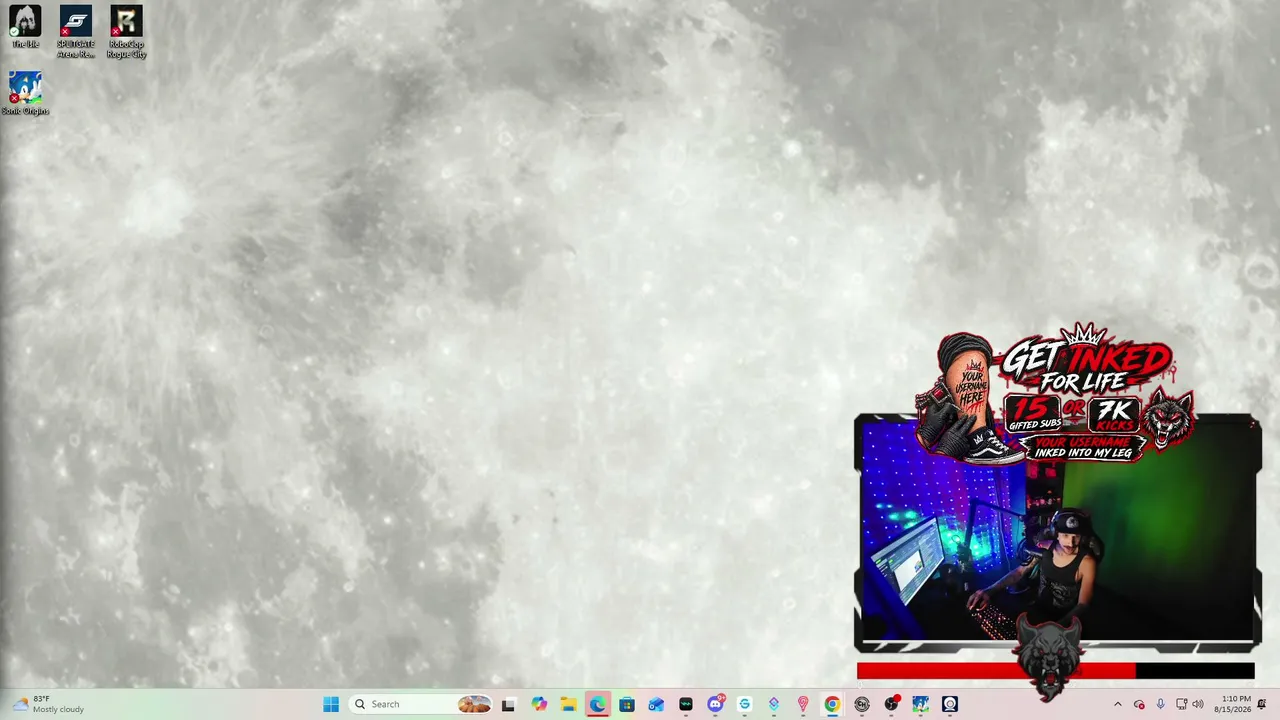Switch to the Sonic game on the taskbar
1280x720 pixels.
coord(920,704)
